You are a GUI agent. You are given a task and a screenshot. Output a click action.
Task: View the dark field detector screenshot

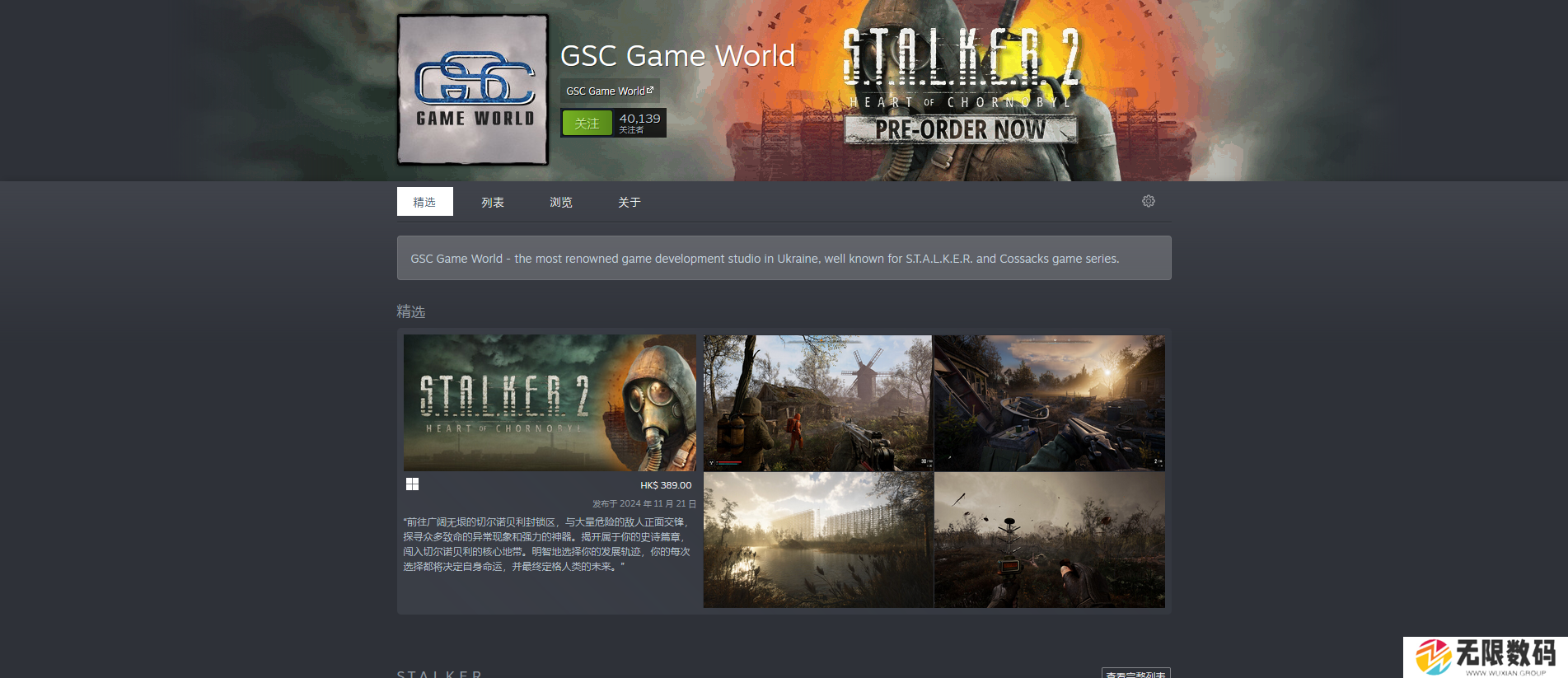(x=1049, y=540)
